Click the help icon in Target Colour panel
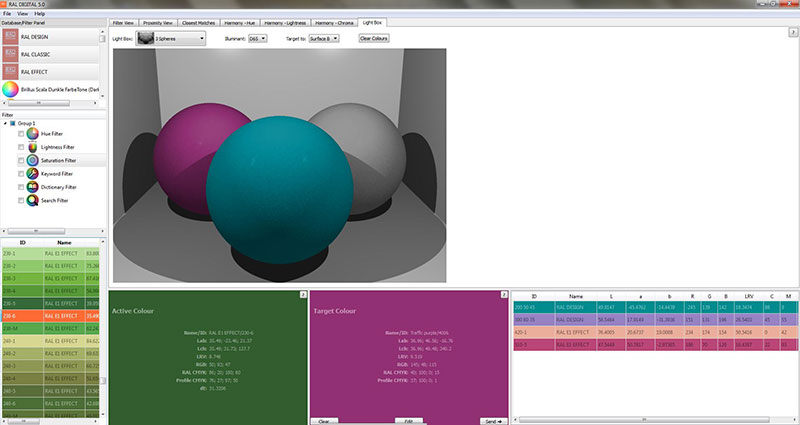The height and width of the screenshot is (425, 800). click(x=504, y=294)
